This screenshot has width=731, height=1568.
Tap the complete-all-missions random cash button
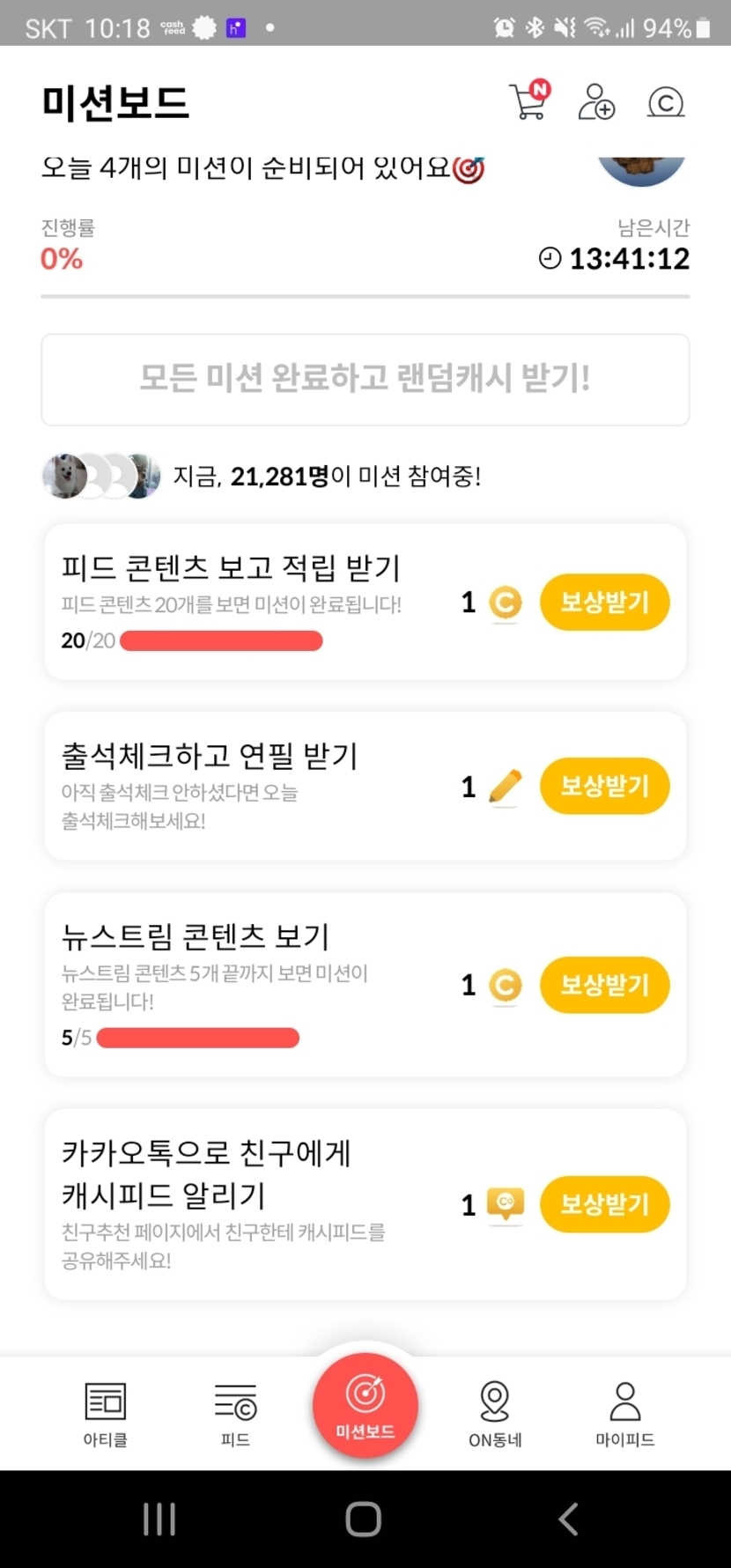[x=365, y=379]
